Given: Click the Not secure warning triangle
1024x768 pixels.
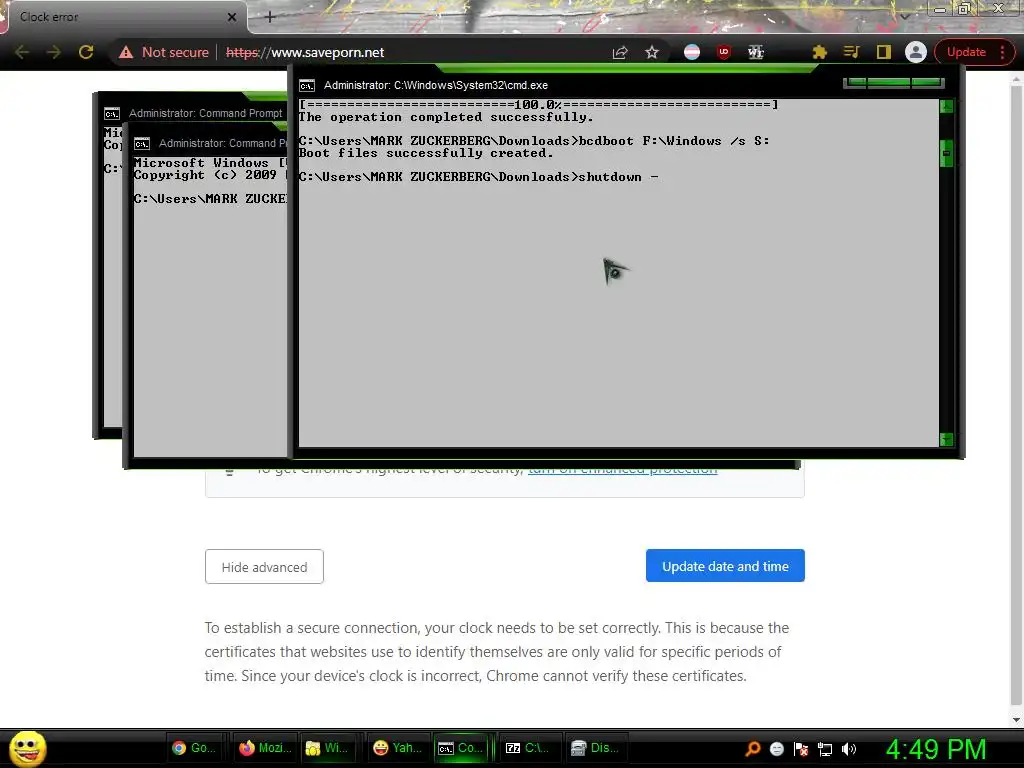Looking at the screenshot, I should [126, 52].
